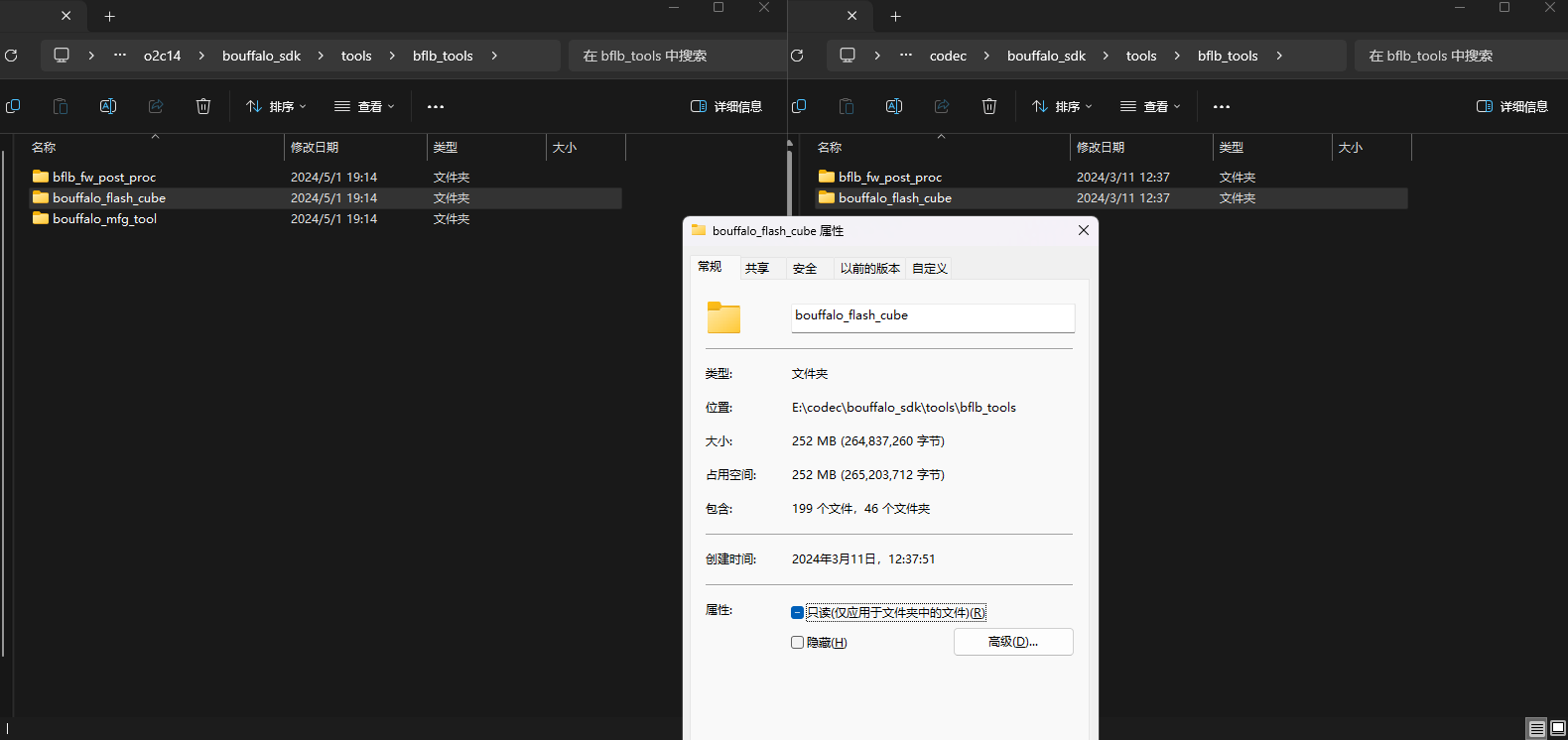Show hidden breadcrumb path ellipsis in right address bar
The height and width of the screenshot is (740, 1568).
[x=906, y=56]
